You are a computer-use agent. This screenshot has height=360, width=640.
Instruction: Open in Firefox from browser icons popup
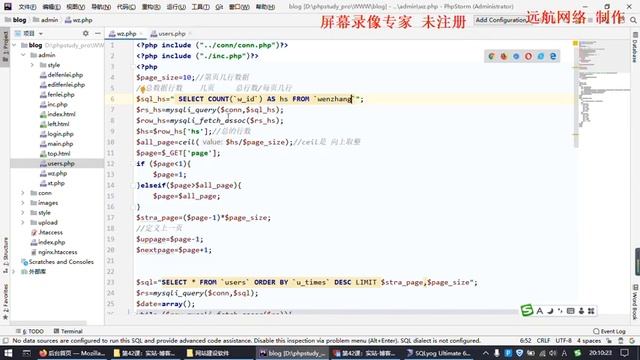tap(504, 56)
